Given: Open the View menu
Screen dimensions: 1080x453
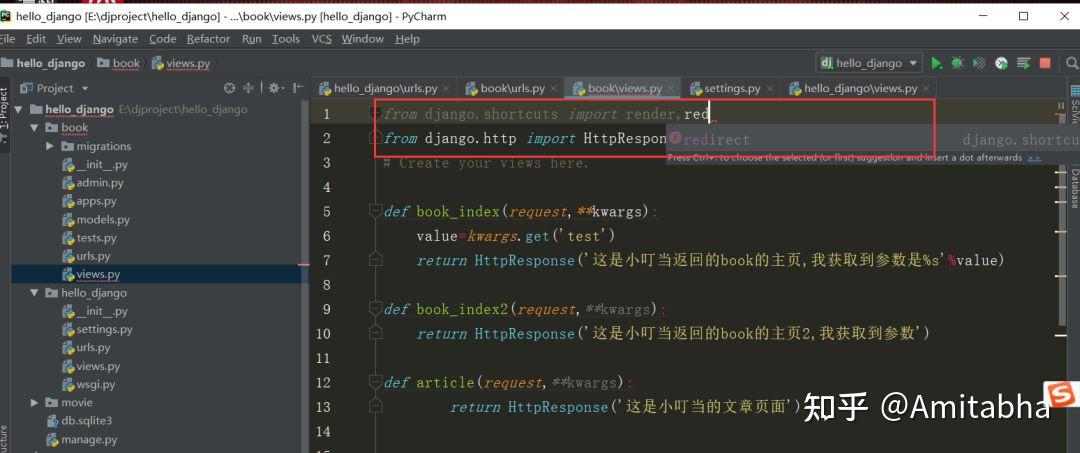Looking at the screenshot, I should pyautogui.click(x=69, y=39).
